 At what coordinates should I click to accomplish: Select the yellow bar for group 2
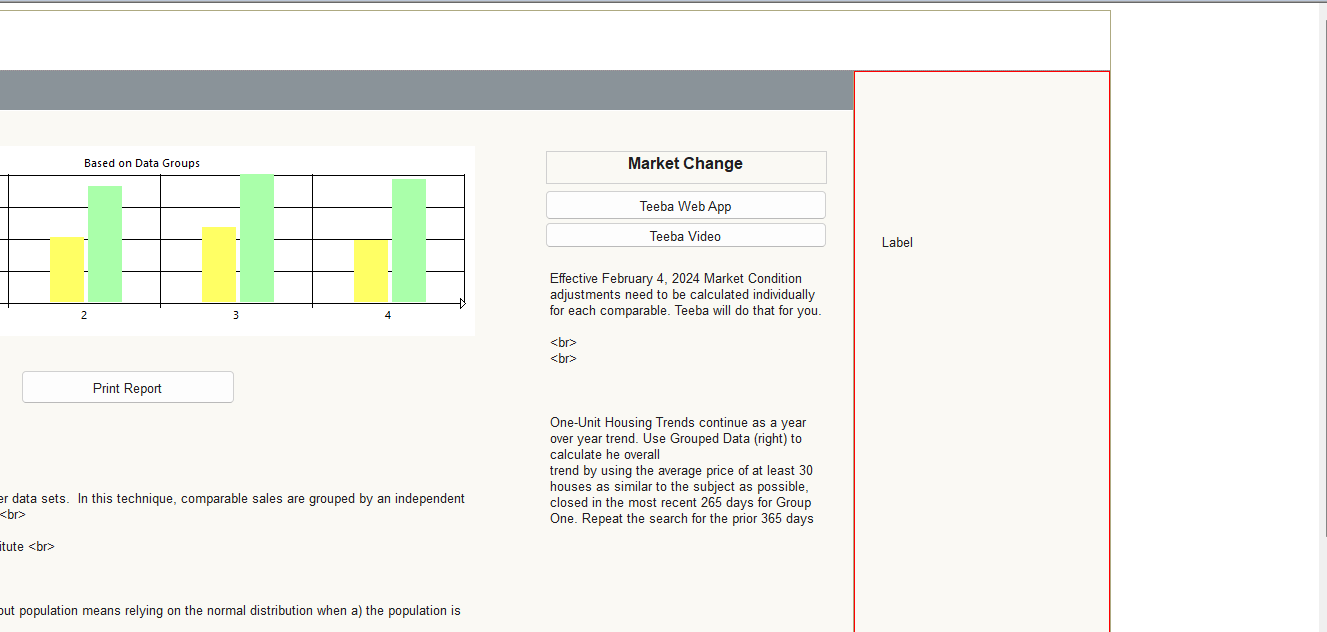67,269
